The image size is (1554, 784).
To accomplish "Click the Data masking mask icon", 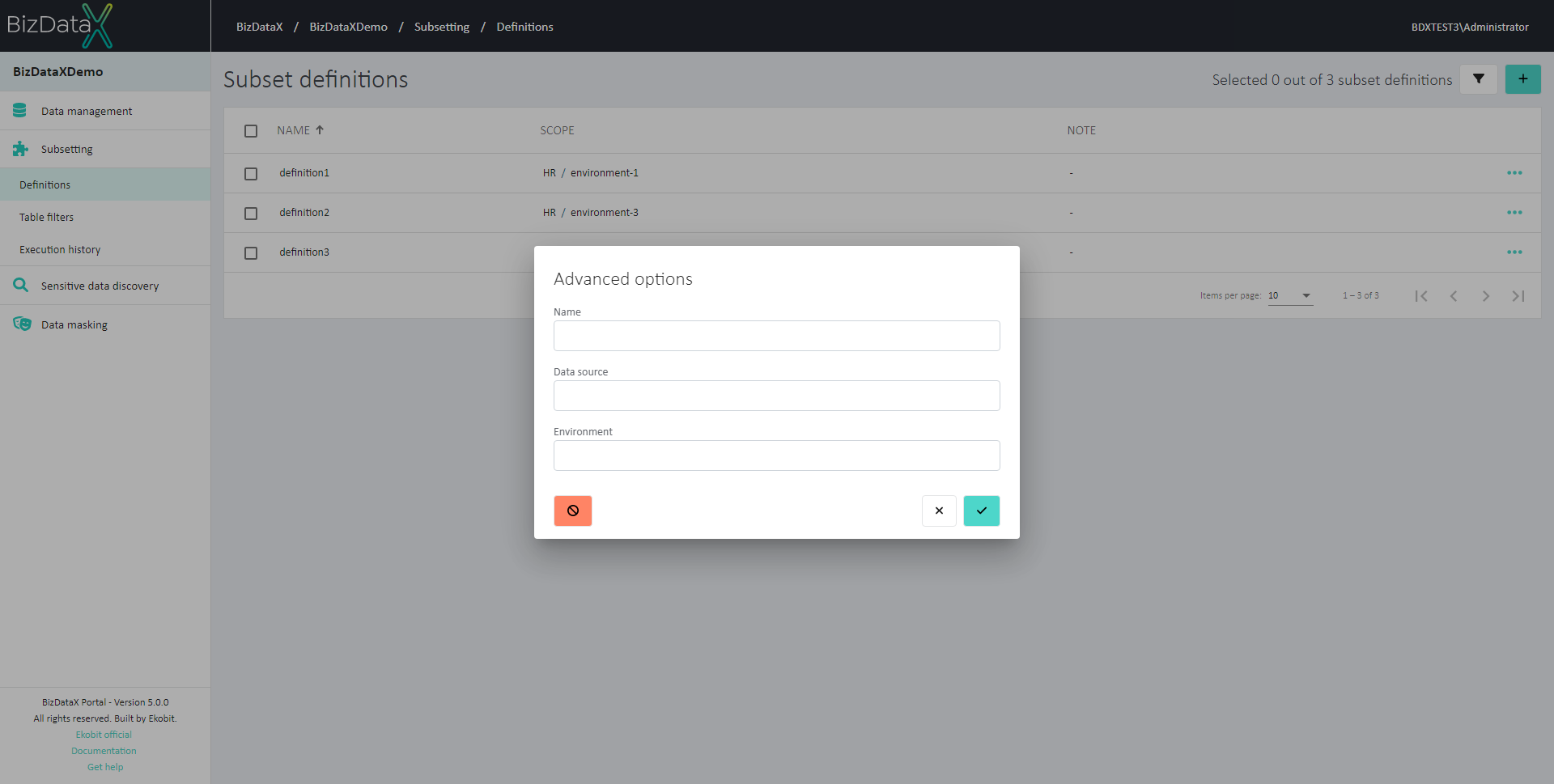I will (x=22, y=324).
